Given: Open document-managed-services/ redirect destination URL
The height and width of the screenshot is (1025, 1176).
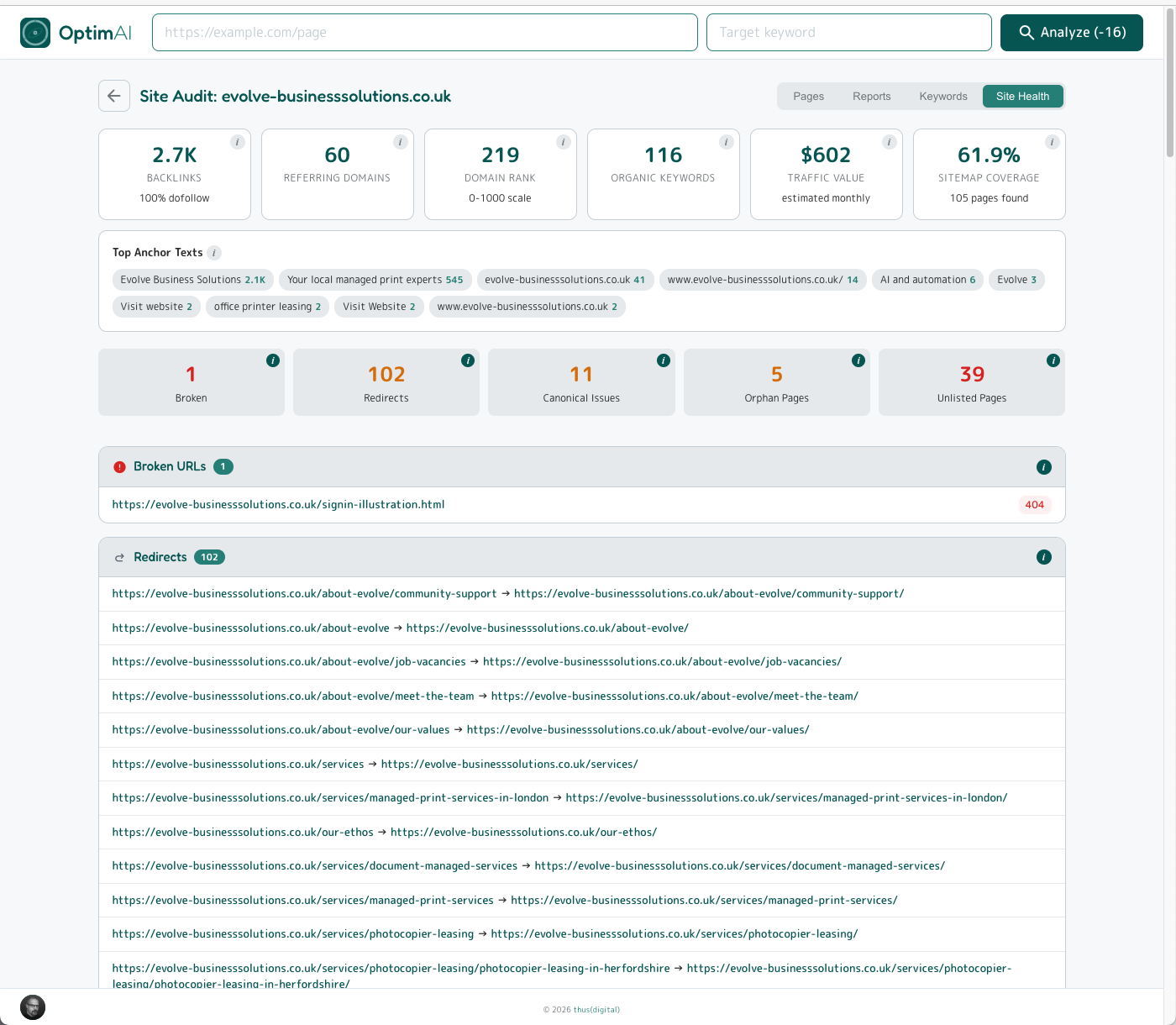Looking at the screenshot, I should point(740,866).
